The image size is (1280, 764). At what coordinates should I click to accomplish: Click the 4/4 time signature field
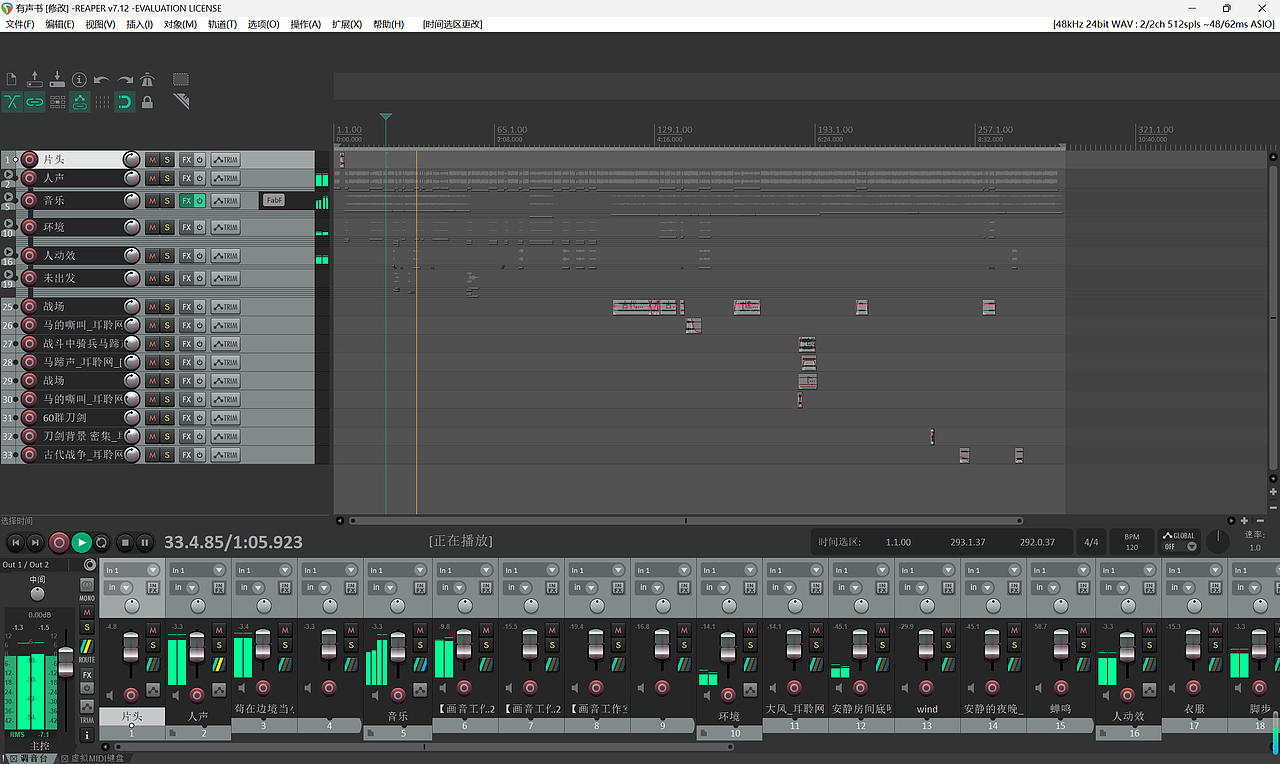1091,542
